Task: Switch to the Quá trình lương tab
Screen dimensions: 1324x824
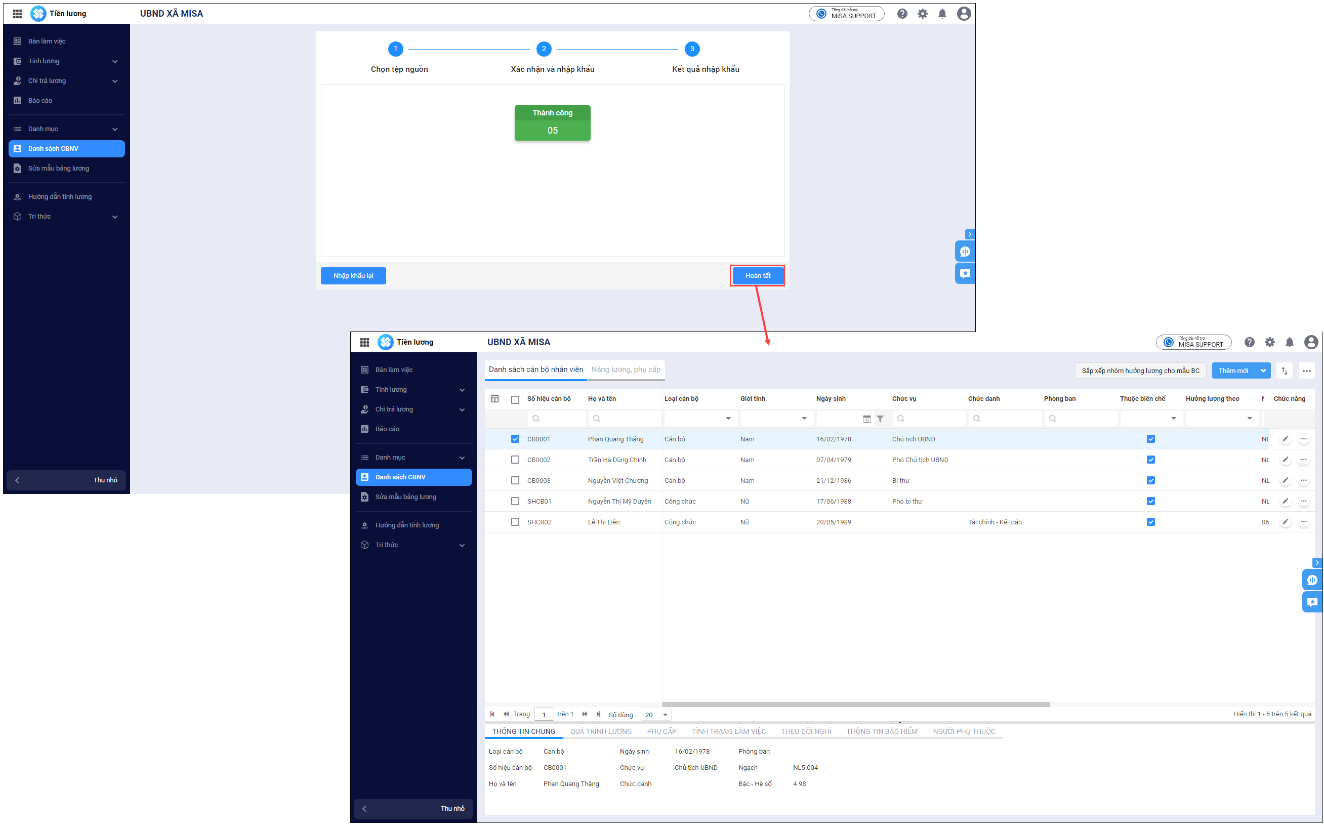Action: tap(601, 732)
